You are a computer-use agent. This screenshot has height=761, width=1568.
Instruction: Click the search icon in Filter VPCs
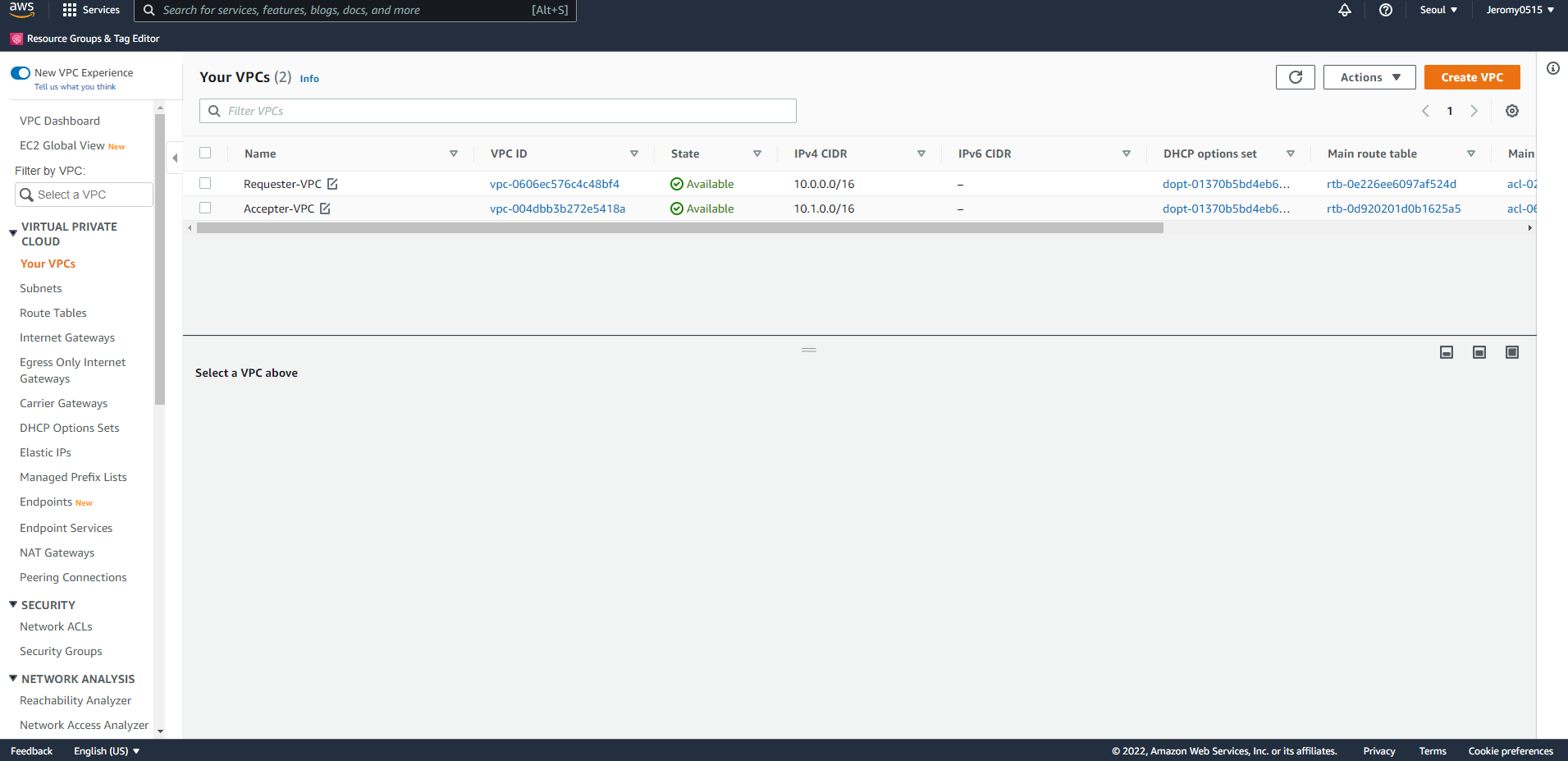coord(214,111)
